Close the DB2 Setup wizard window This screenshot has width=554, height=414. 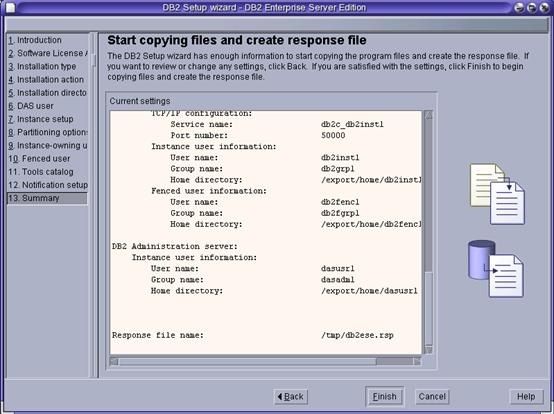[x=544, y=7]
